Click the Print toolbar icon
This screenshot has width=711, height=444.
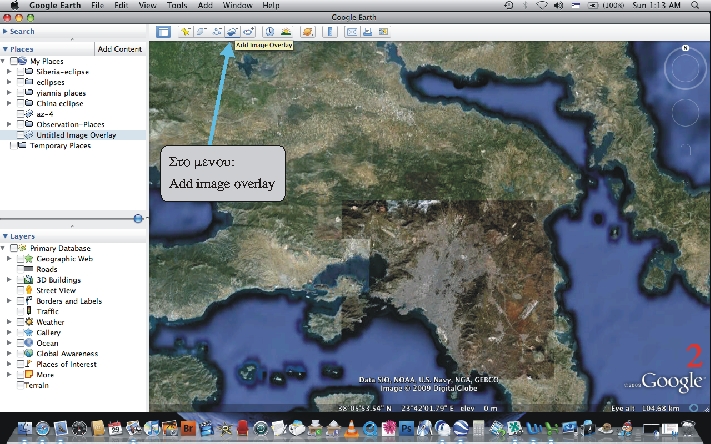(367, 31)
